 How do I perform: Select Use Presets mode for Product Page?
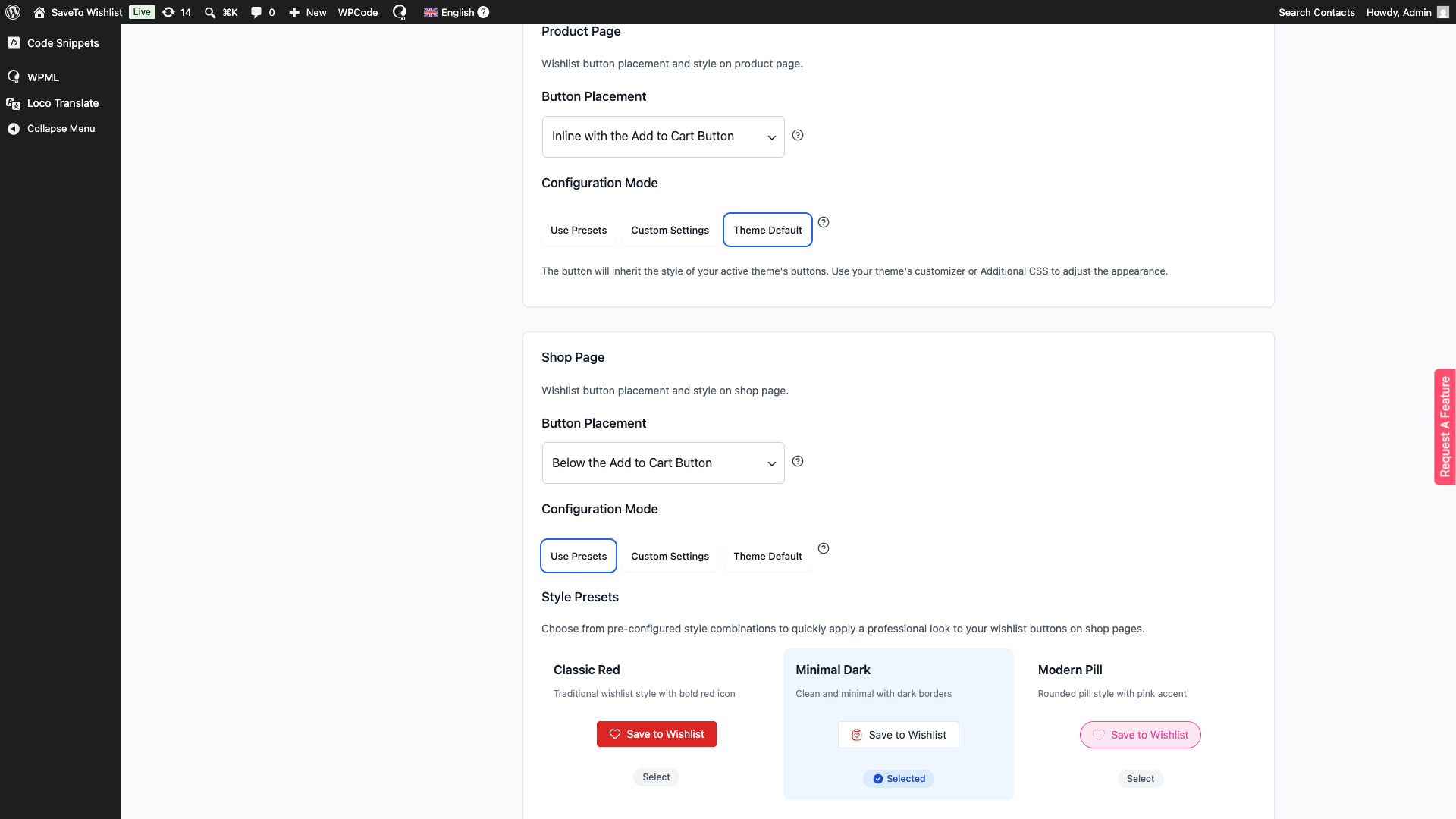[x=579, y=230]
